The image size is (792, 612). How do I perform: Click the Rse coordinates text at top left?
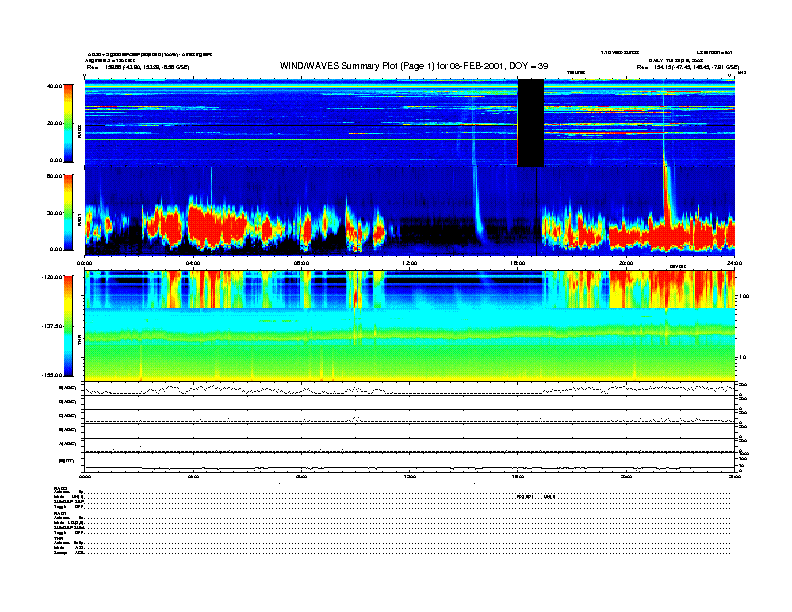pyautogui.click(x=138, y=67)
